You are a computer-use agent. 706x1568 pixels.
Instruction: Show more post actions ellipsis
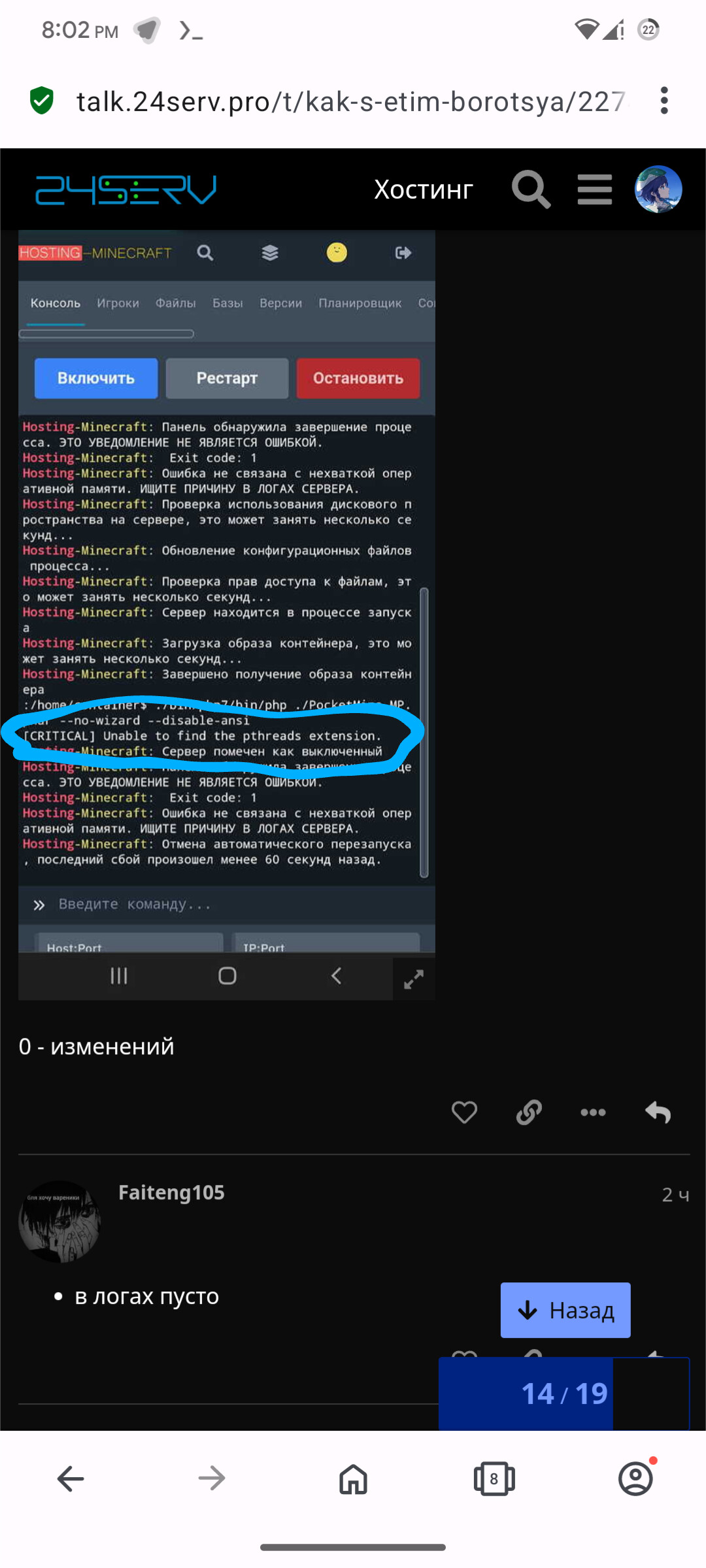(x=593, y=1112)
